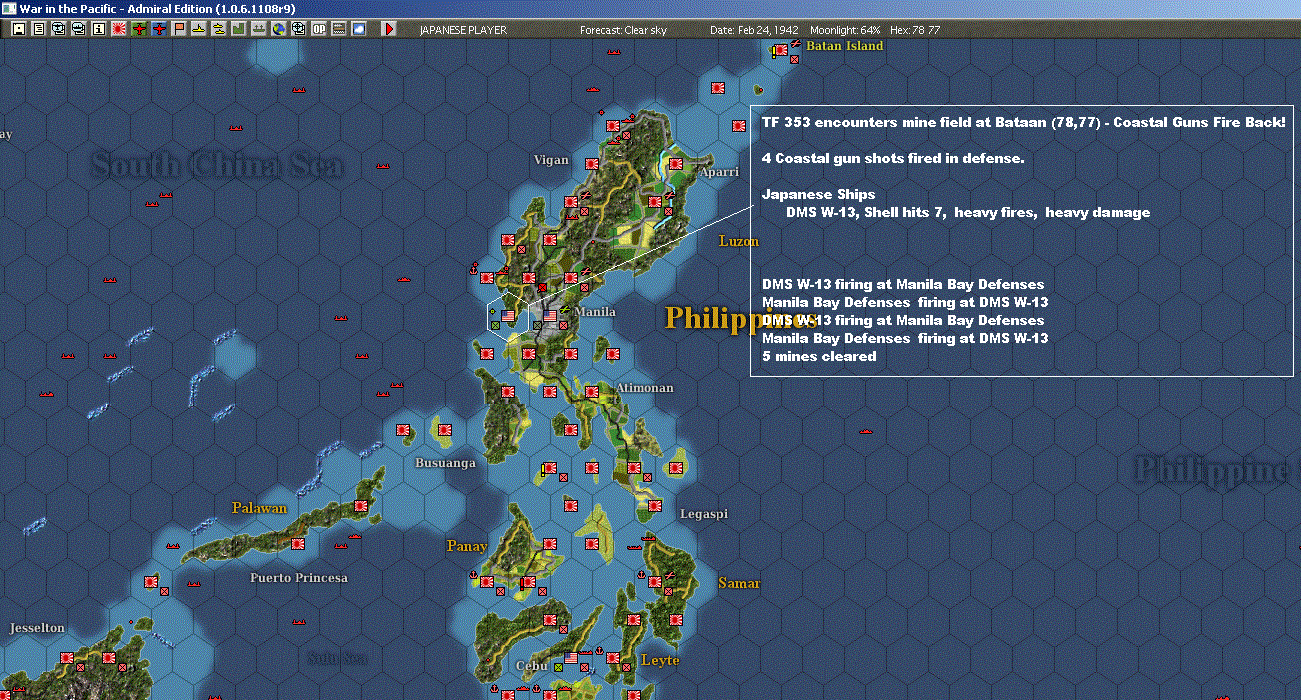Viewport: 1301px width, 700px height.
Task: Click the Luzon island label
Action: click(739, 241)
